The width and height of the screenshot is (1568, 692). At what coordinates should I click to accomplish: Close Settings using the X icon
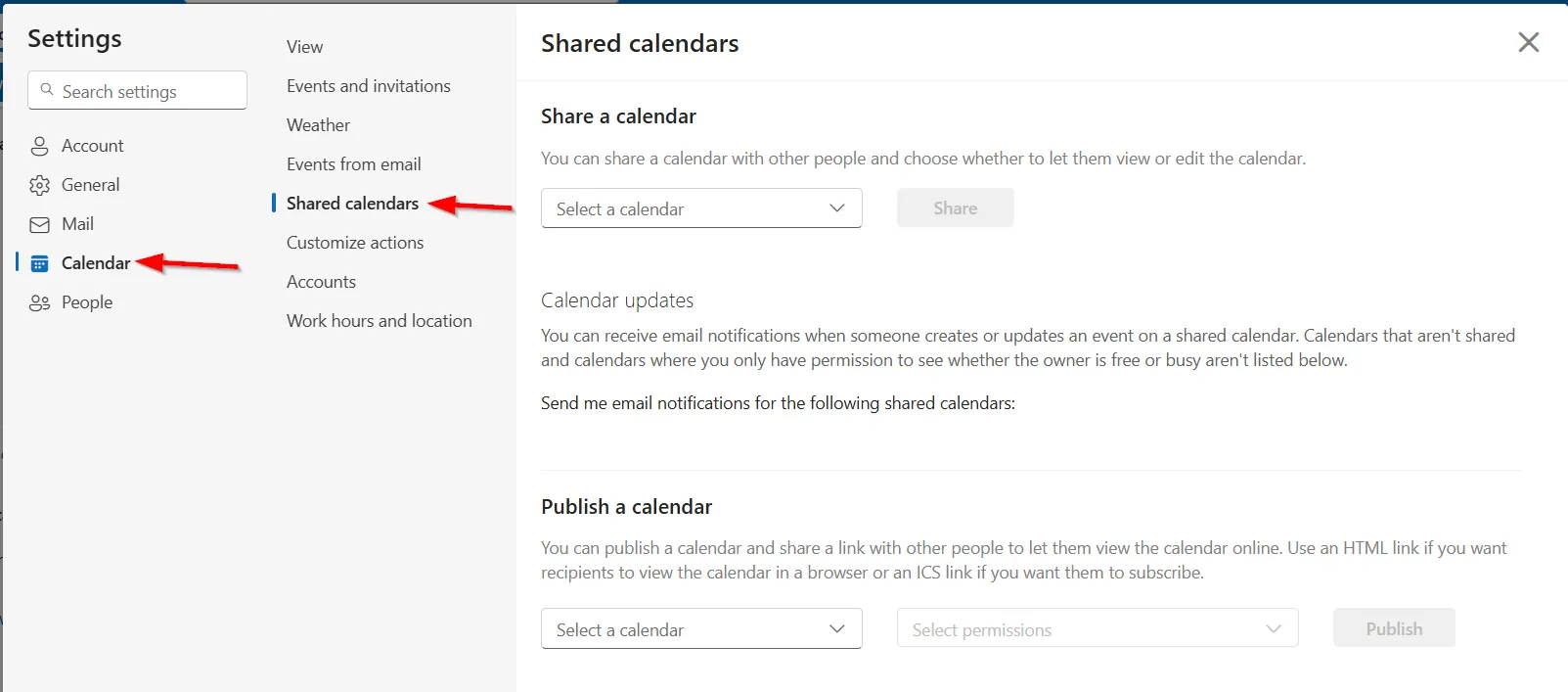point(1528,42)
